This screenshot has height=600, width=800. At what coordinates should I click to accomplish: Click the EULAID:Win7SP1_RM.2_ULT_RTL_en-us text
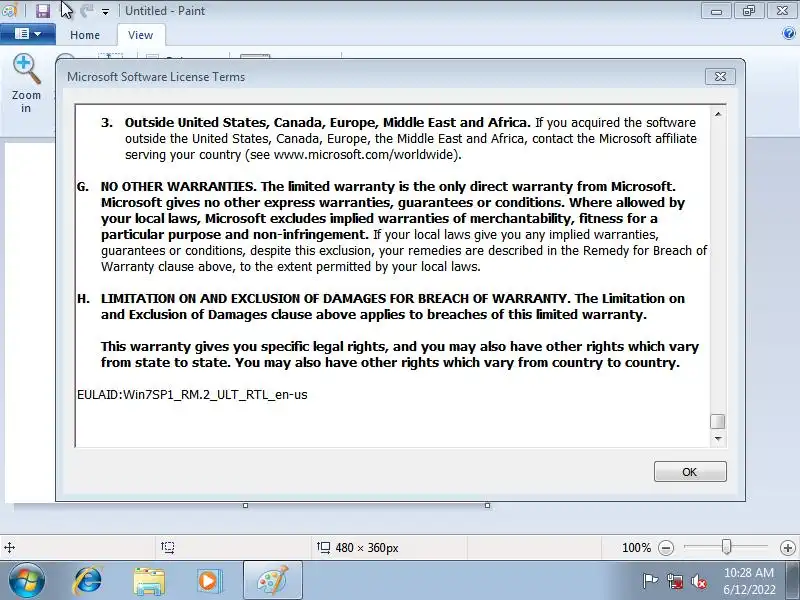pos(192,395)
